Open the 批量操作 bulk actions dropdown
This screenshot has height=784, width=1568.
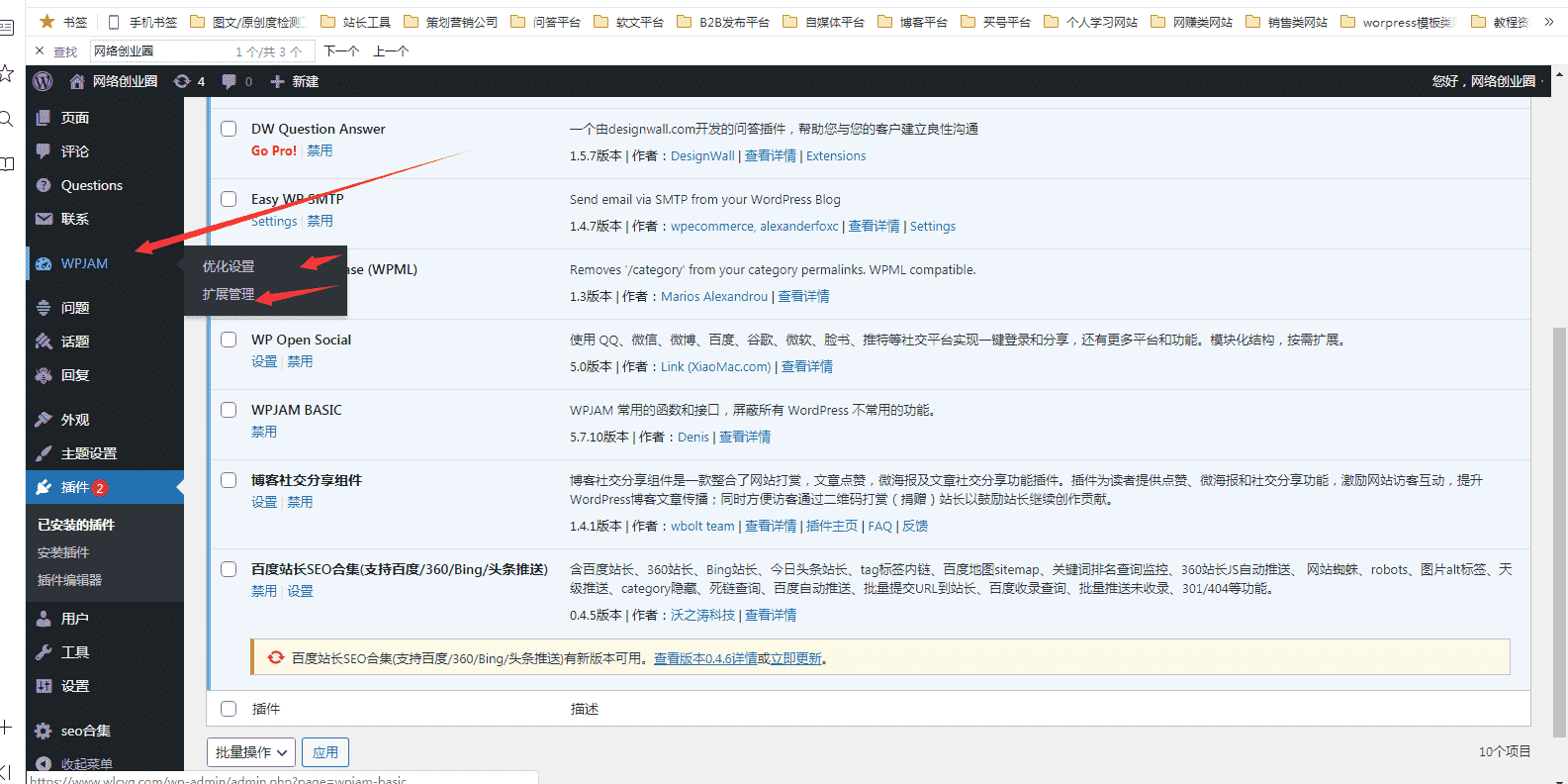[251, 752]
